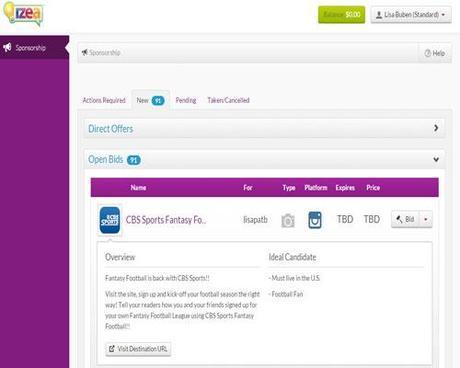460x368 pixels.
Task: Click the Bid button
Action: 405,219
